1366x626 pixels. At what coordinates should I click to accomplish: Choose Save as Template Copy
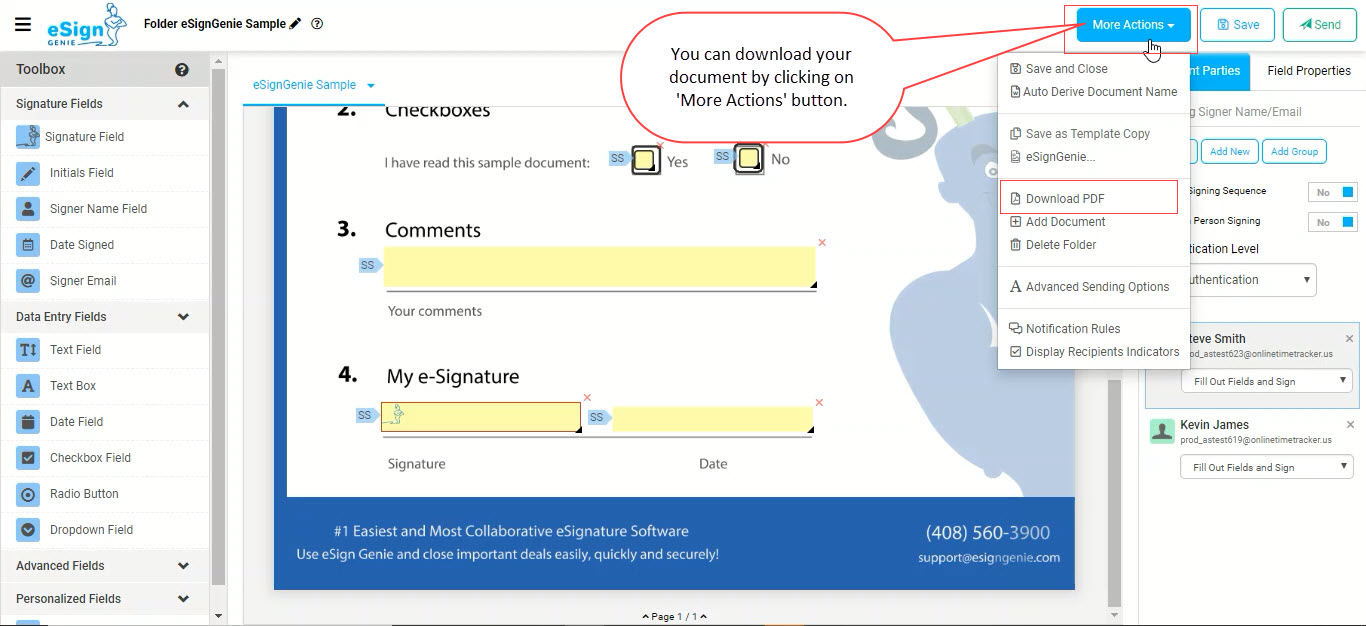point(1079,134)
